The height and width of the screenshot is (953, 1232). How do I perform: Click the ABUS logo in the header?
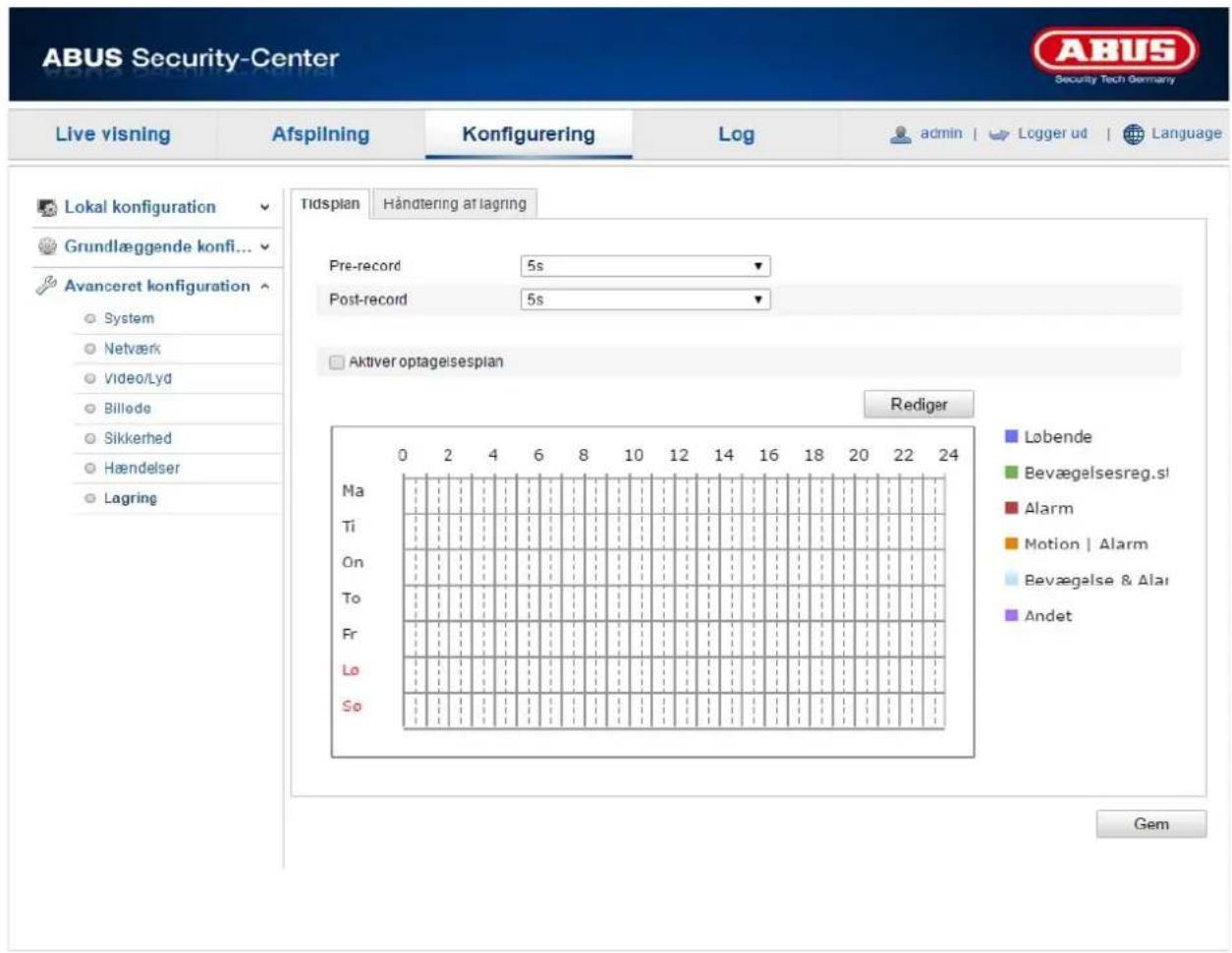(1114, 56)
